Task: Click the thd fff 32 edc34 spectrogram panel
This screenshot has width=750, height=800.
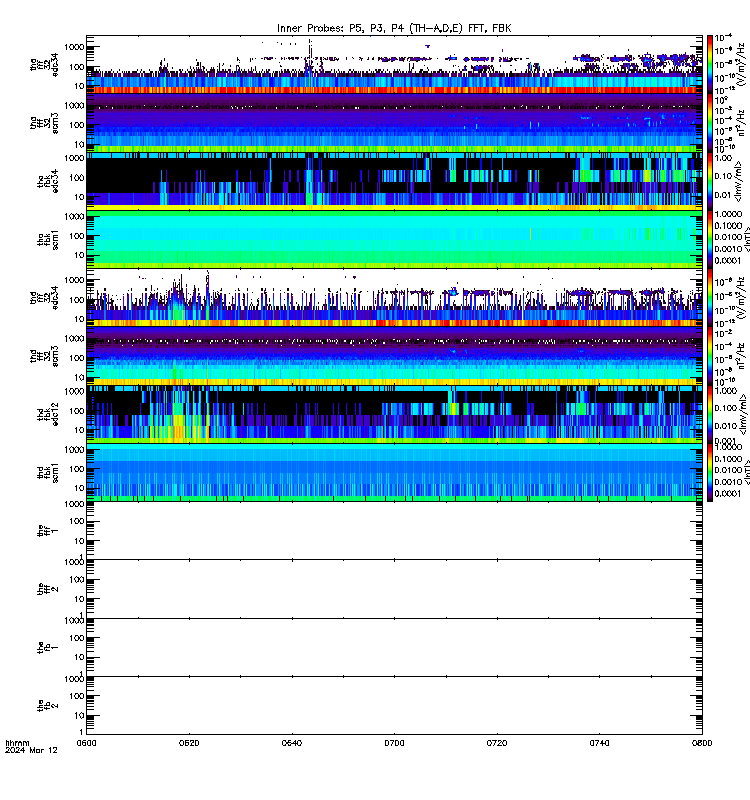Action: coord(394,297)
